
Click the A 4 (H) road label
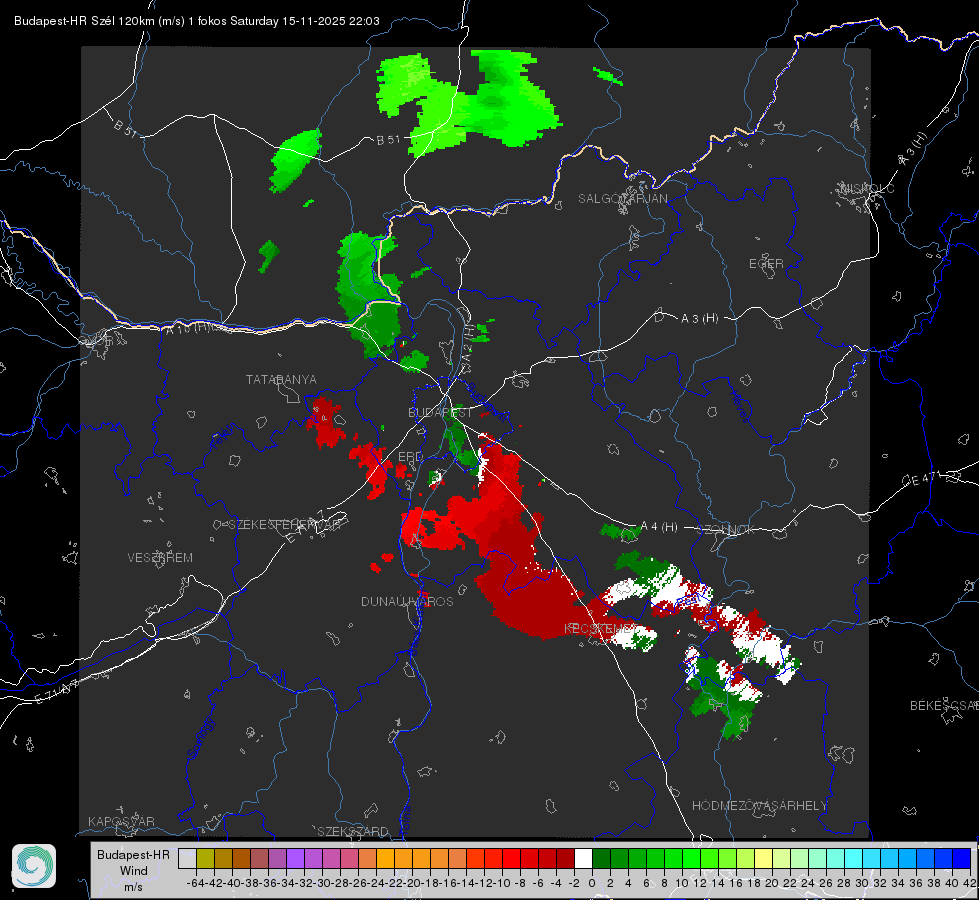pos(659,527)
